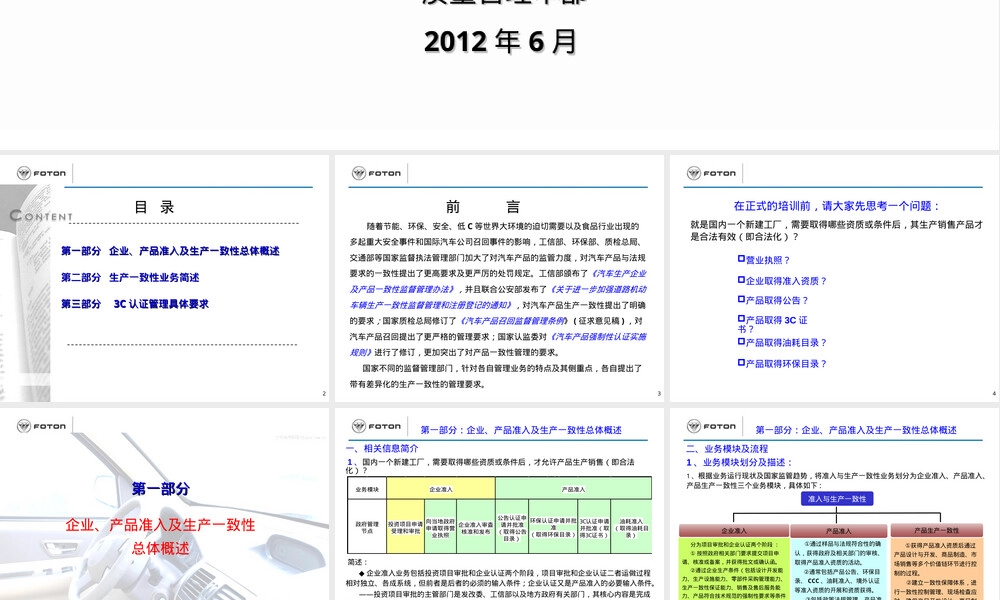1000x600 pixels.
Task: Click the Foton logo on the 前言 slide
Action: (376, 173)
